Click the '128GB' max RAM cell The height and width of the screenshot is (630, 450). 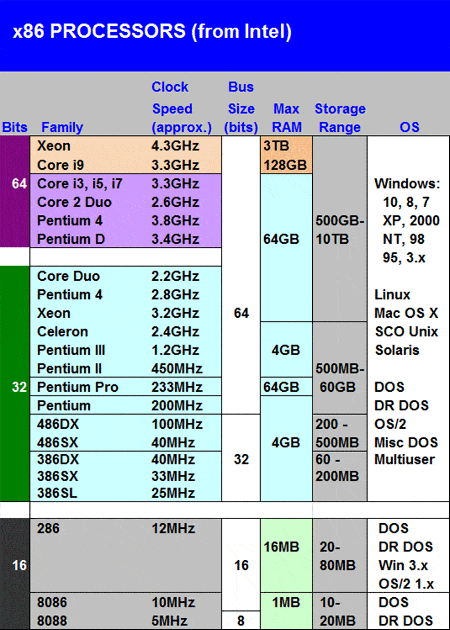coord(285,165)
